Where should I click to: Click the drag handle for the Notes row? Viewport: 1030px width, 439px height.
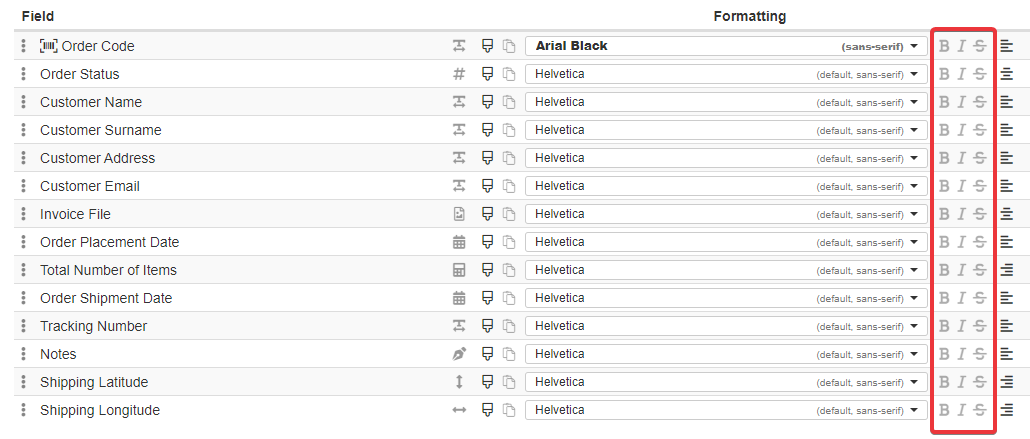pyautogui.click(x=24, y=354)
